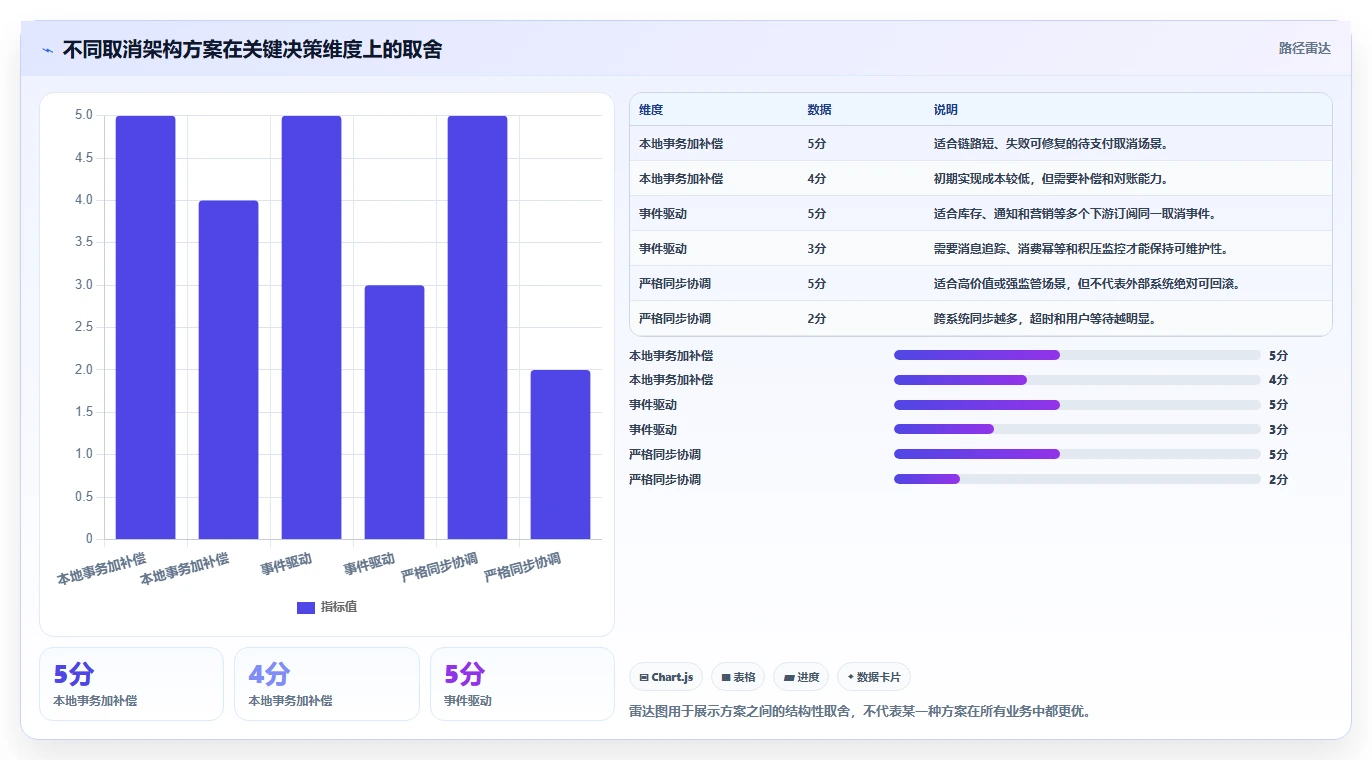Click the taller 严格同步协调 bar in chart
Viewport: 1372px width, 760px height.
[x=477, y=327]
